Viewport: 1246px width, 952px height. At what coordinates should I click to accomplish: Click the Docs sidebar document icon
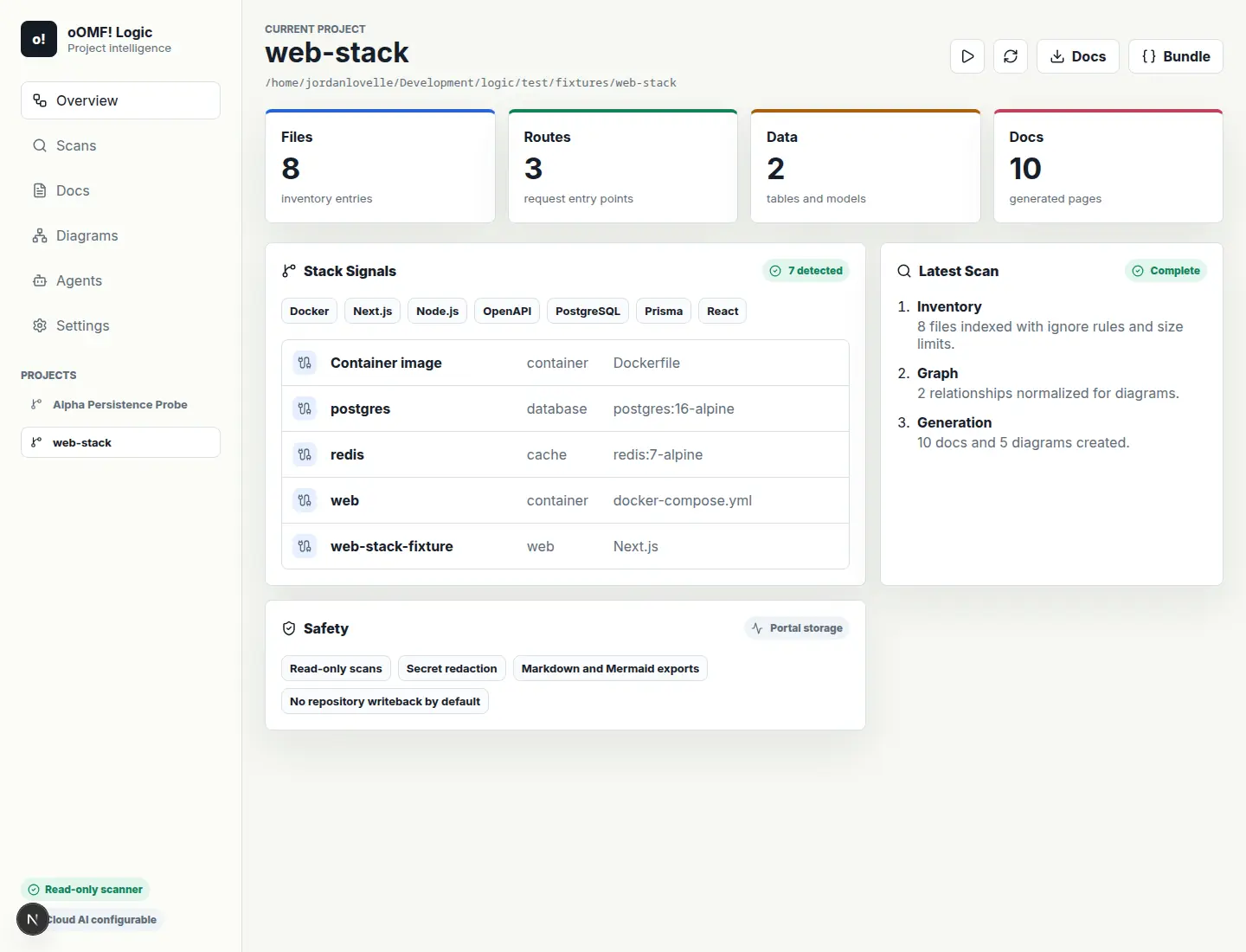(x=40, y=190)
